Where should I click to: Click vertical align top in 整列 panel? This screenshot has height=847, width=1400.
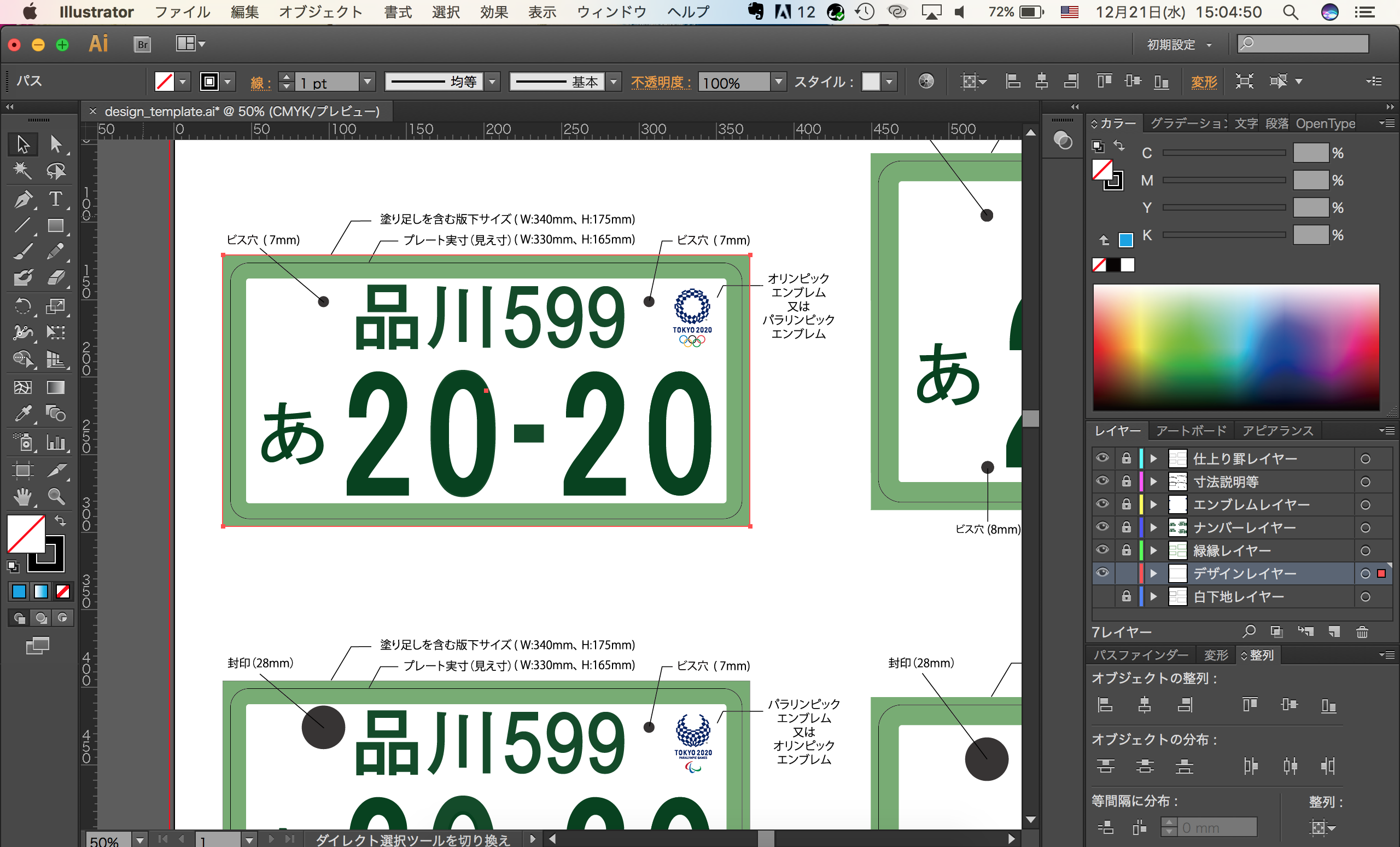tap(1250, 705)
